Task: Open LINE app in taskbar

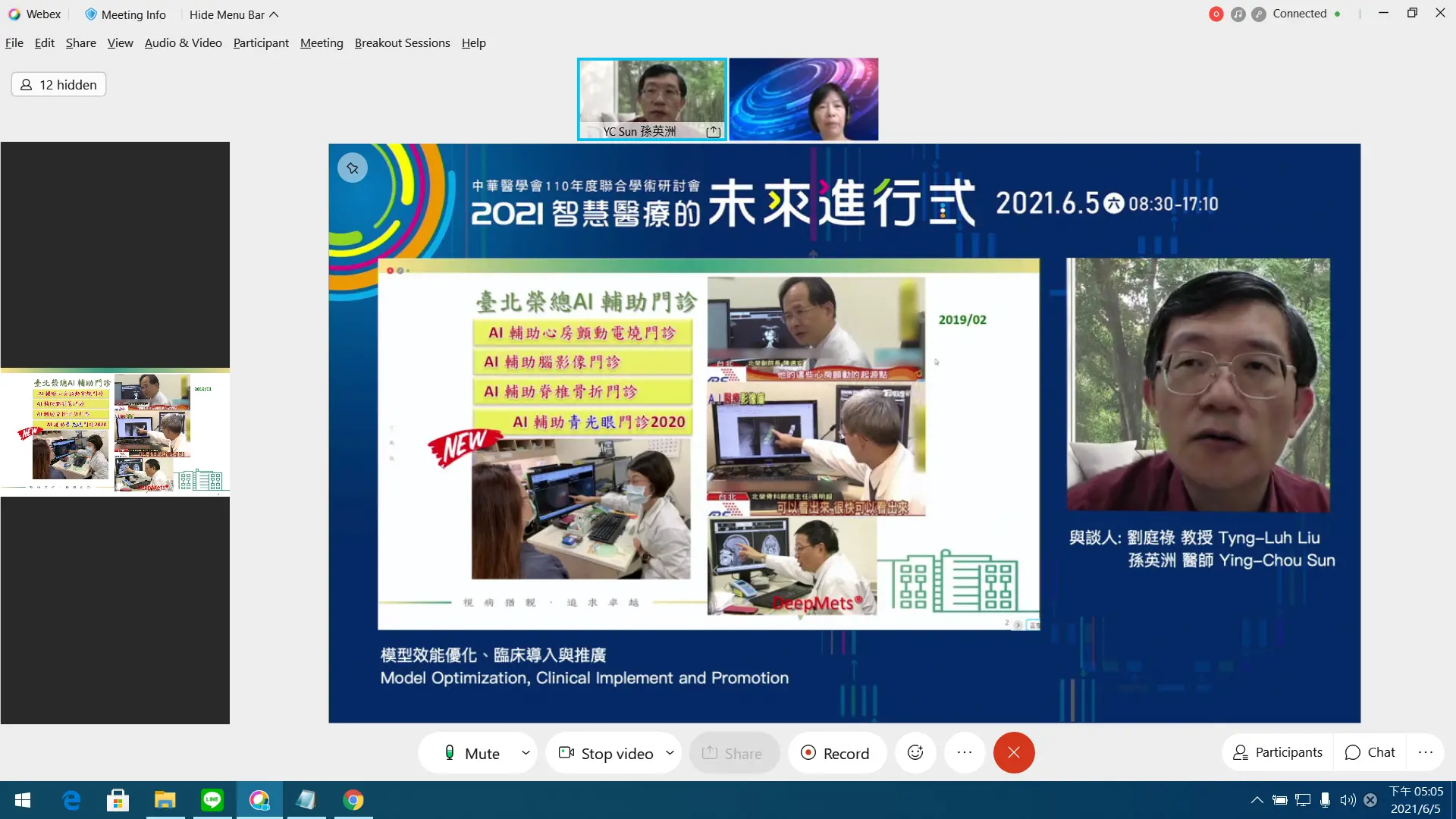Action: (212, 799)
